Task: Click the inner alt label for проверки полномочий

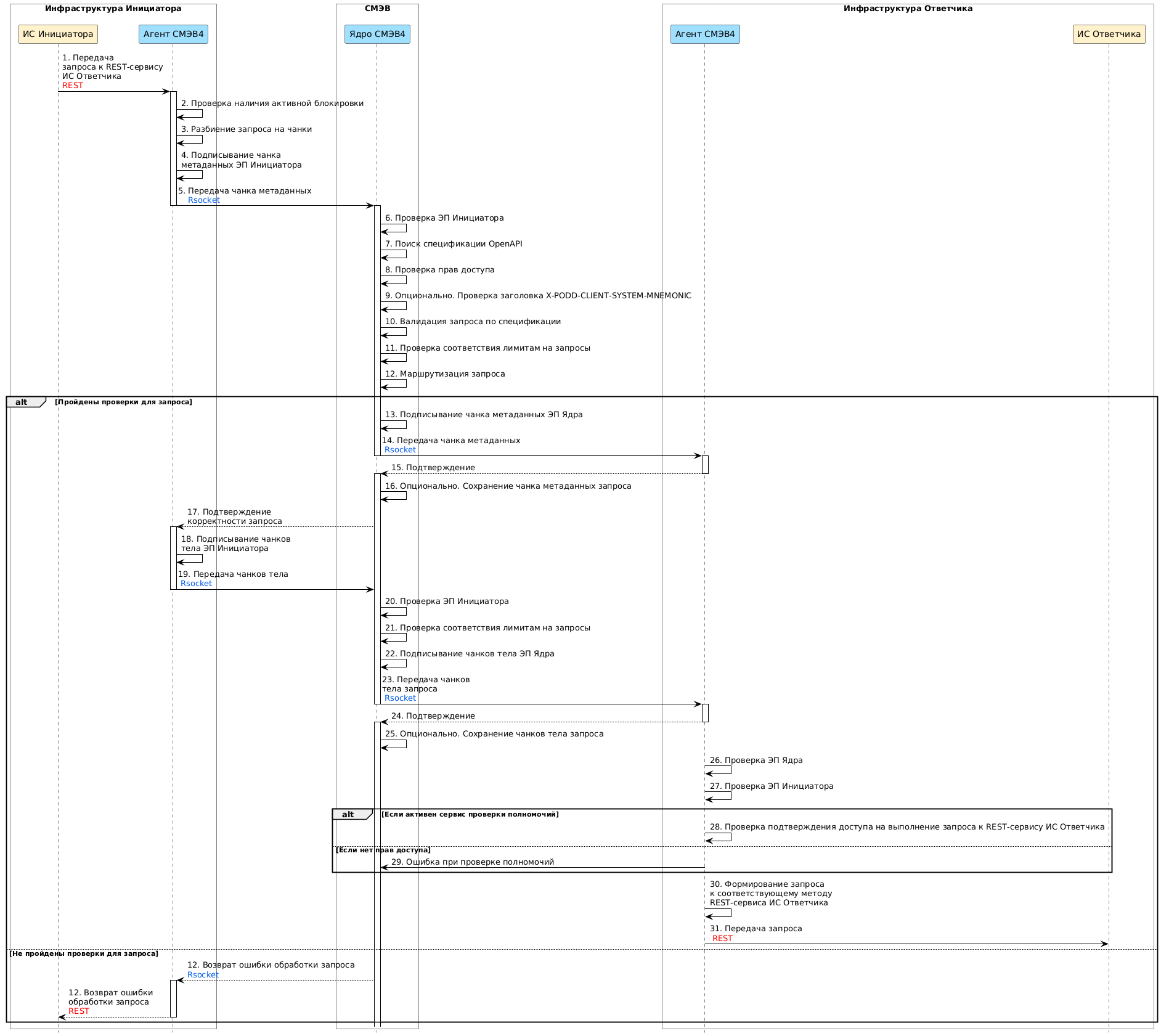Action: point(348,814)
